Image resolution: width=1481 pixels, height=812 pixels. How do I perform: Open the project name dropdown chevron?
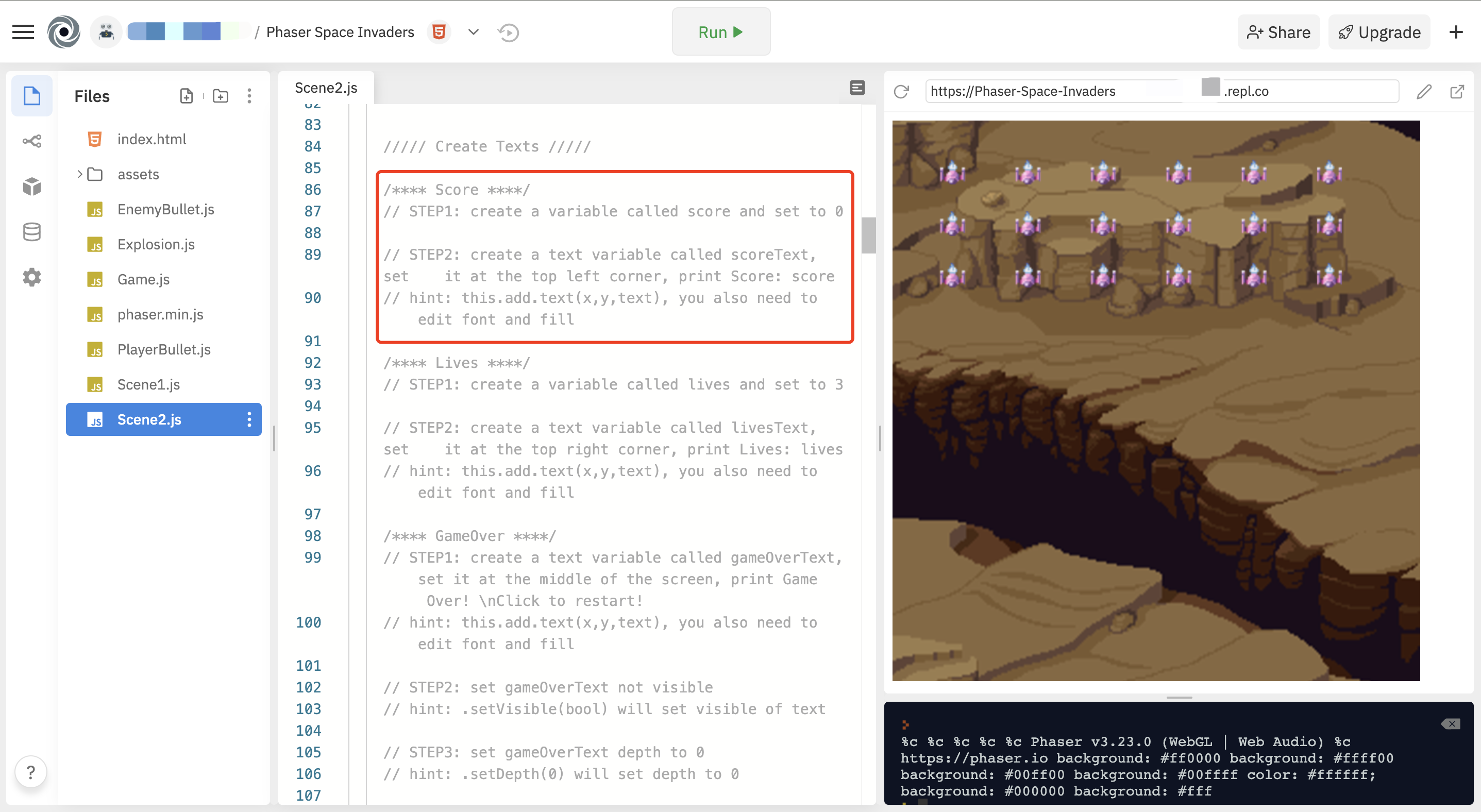[x=473, y=32]
